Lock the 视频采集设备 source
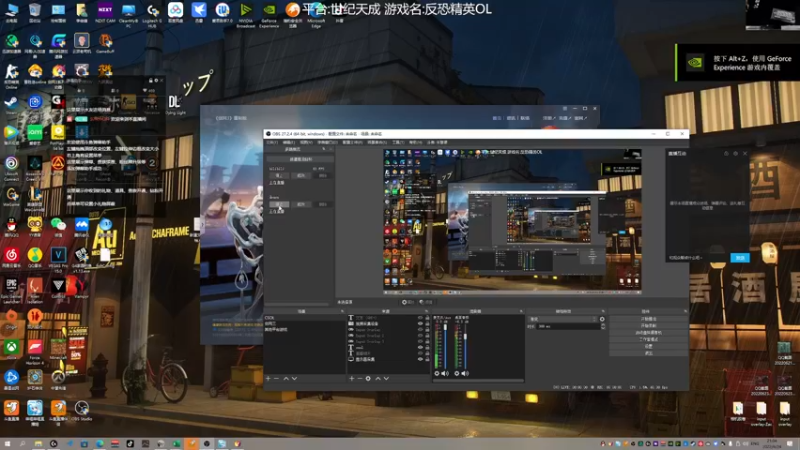Image resolution: width=800 pixels, height=450 pixels. pos(427,323)
